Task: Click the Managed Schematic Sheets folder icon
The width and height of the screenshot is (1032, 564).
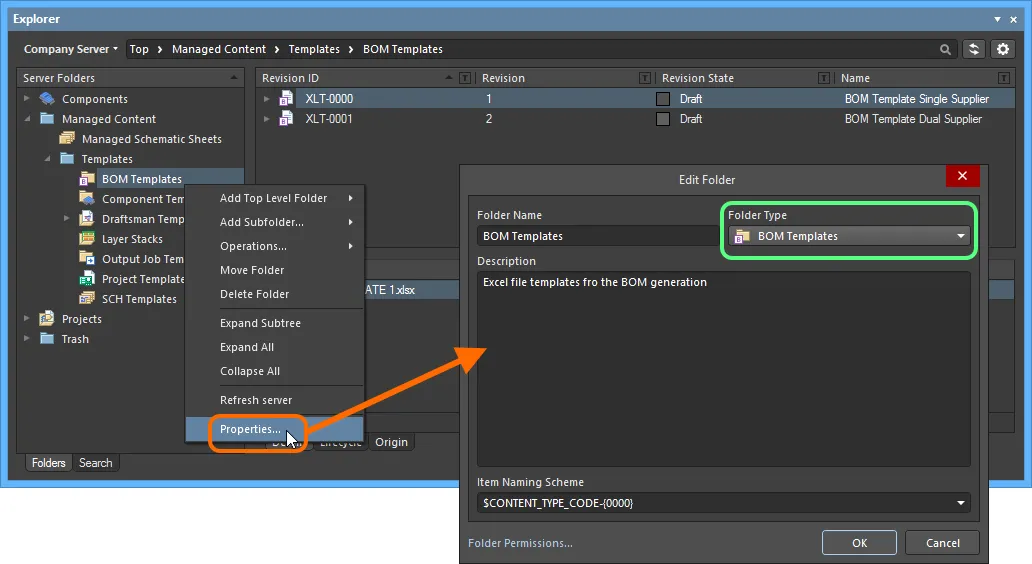Action: 66,139
